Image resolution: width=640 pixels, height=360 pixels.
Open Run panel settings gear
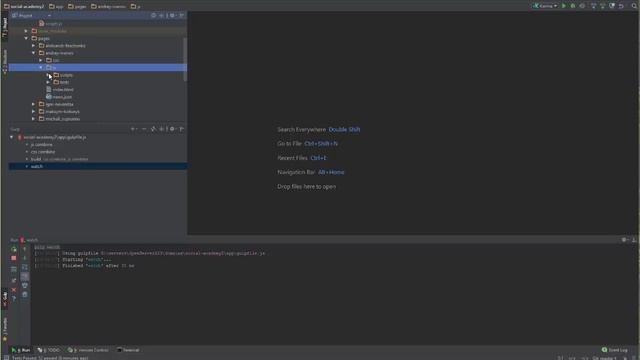coord(624,240)
